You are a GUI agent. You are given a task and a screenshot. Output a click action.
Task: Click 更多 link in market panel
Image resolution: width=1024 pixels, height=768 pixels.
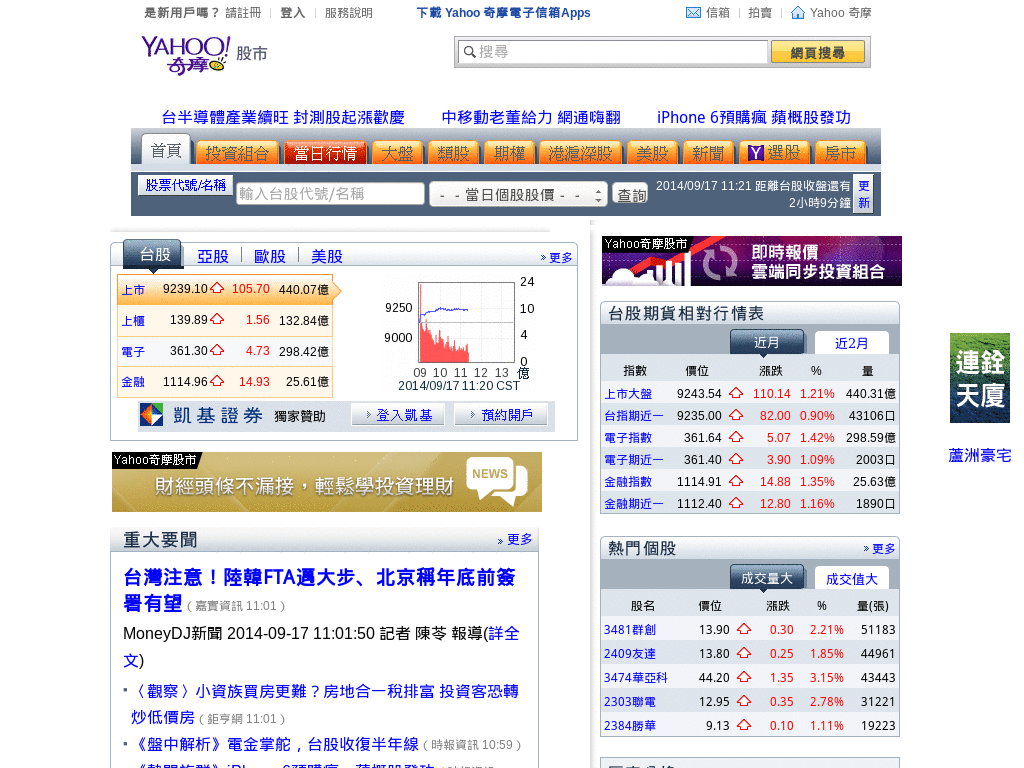point(556,257)
